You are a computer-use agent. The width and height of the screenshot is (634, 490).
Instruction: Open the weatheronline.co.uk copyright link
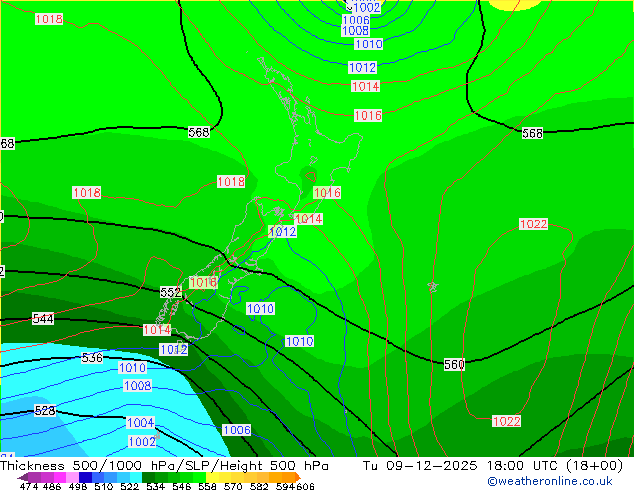coord(550,481)
